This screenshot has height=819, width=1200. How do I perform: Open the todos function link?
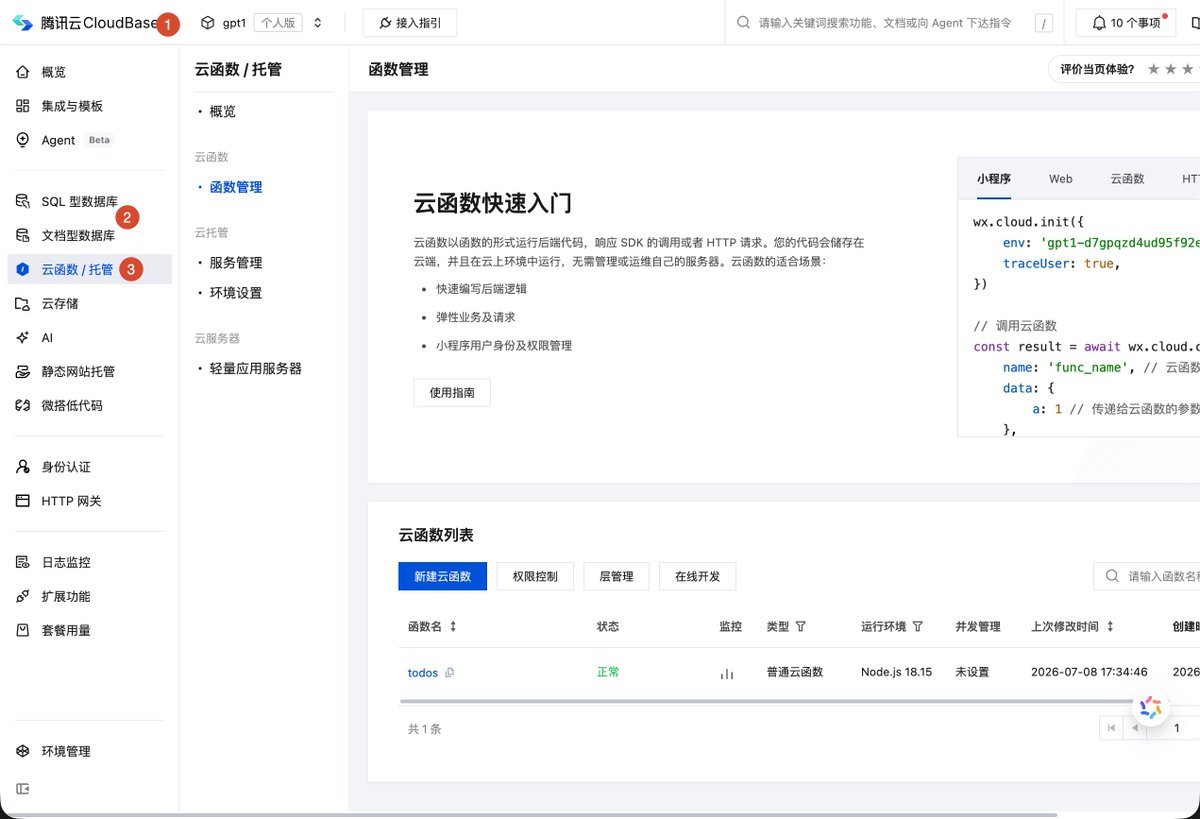(x=423, y=673)
